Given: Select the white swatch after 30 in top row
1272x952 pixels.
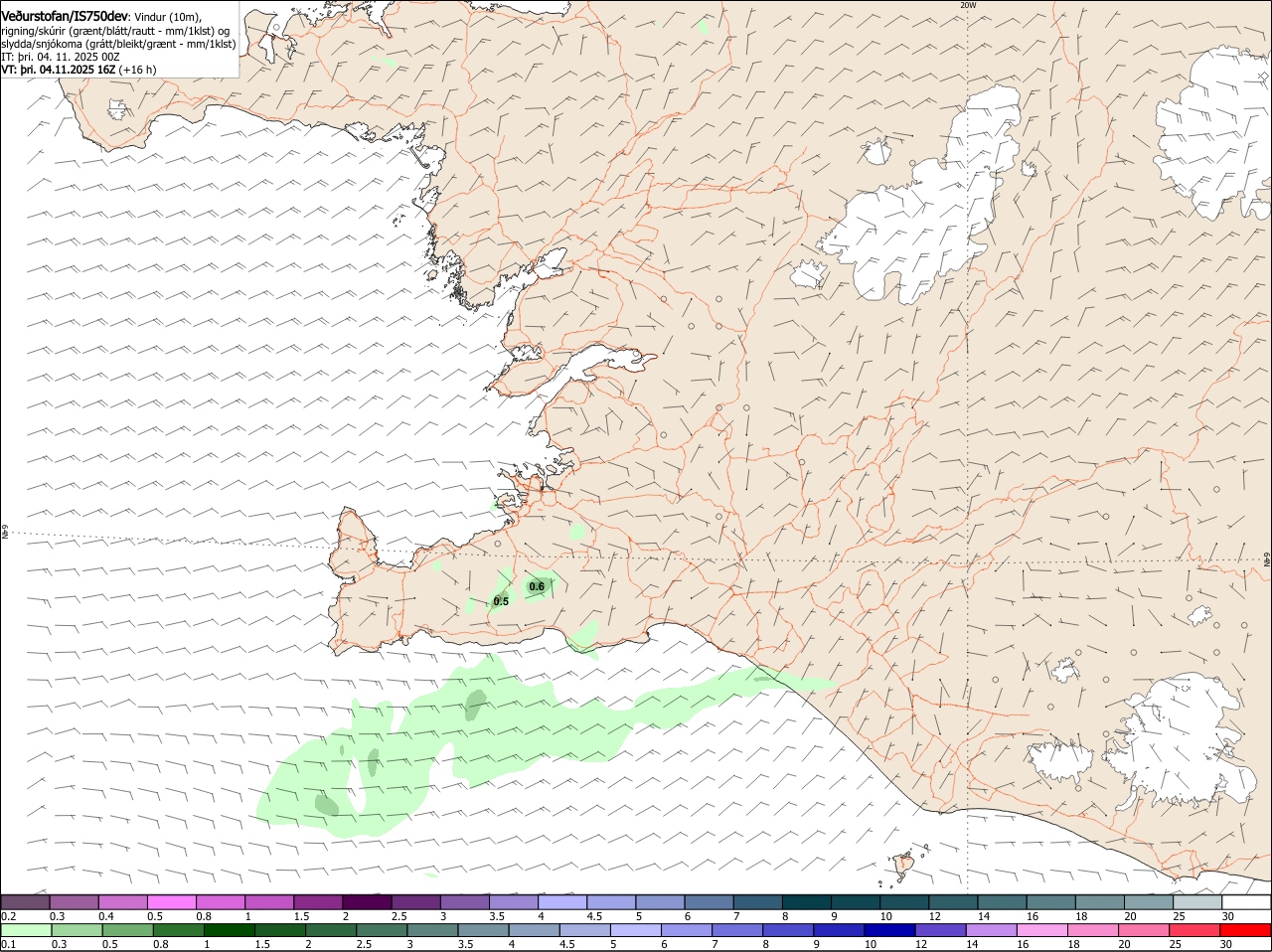Looking at the screenshot, I should pyautogui.click(x=1245, y=902).
